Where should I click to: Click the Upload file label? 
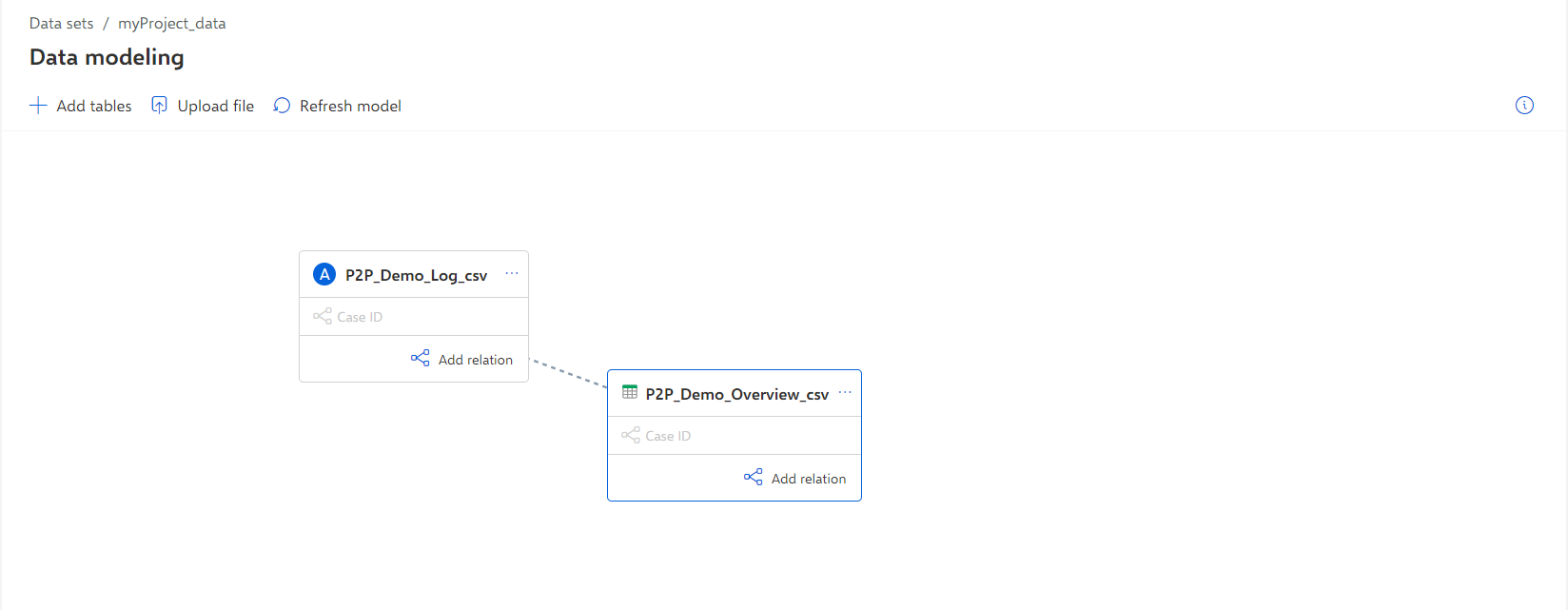tap(216, 107)
